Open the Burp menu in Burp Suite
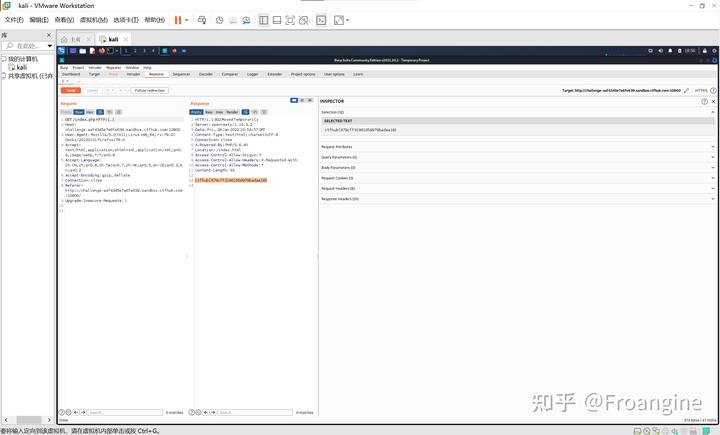 [64, 68]
